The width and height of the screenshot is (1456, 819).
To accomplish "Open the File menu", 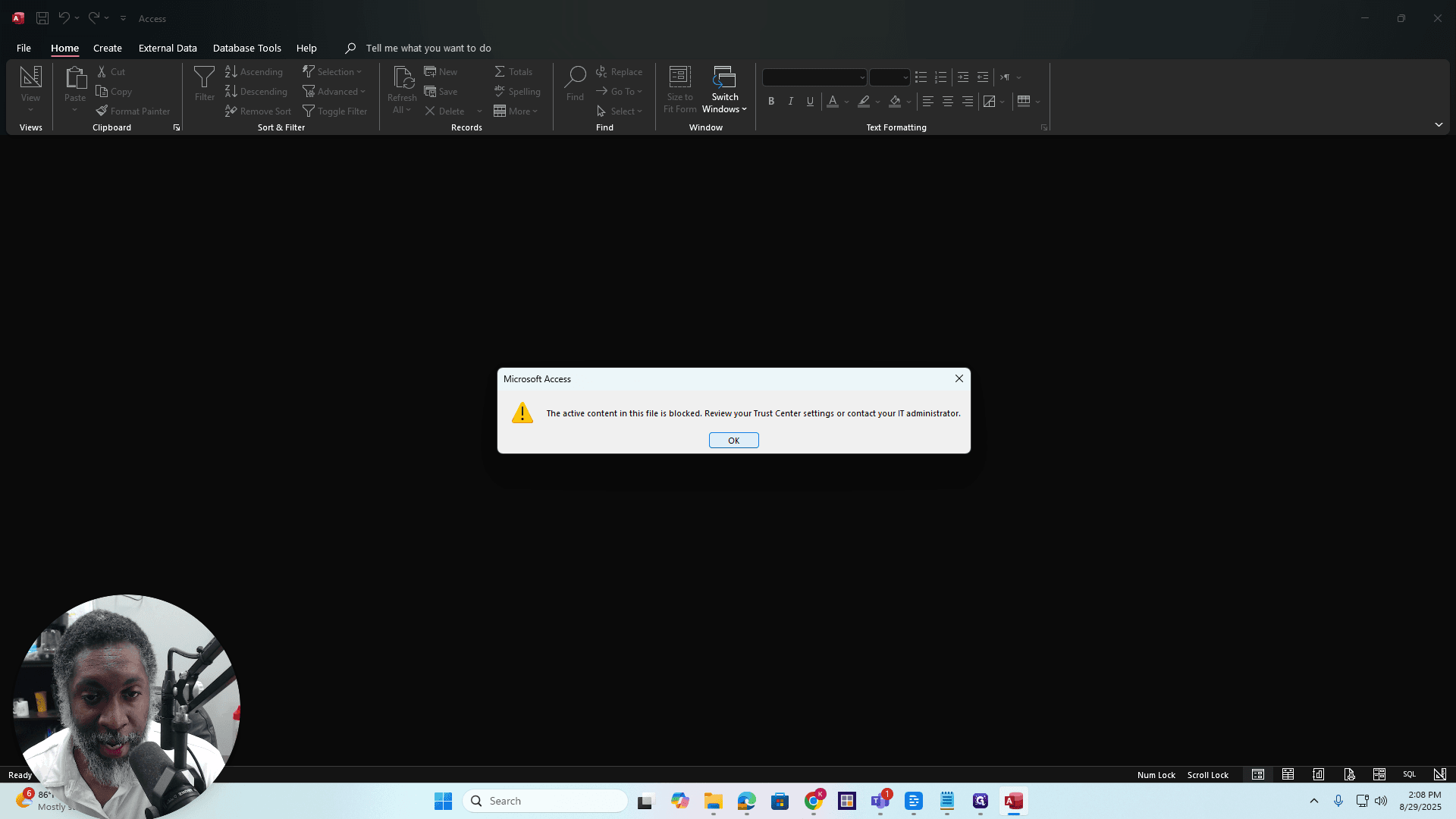I will tap(24, 48).
